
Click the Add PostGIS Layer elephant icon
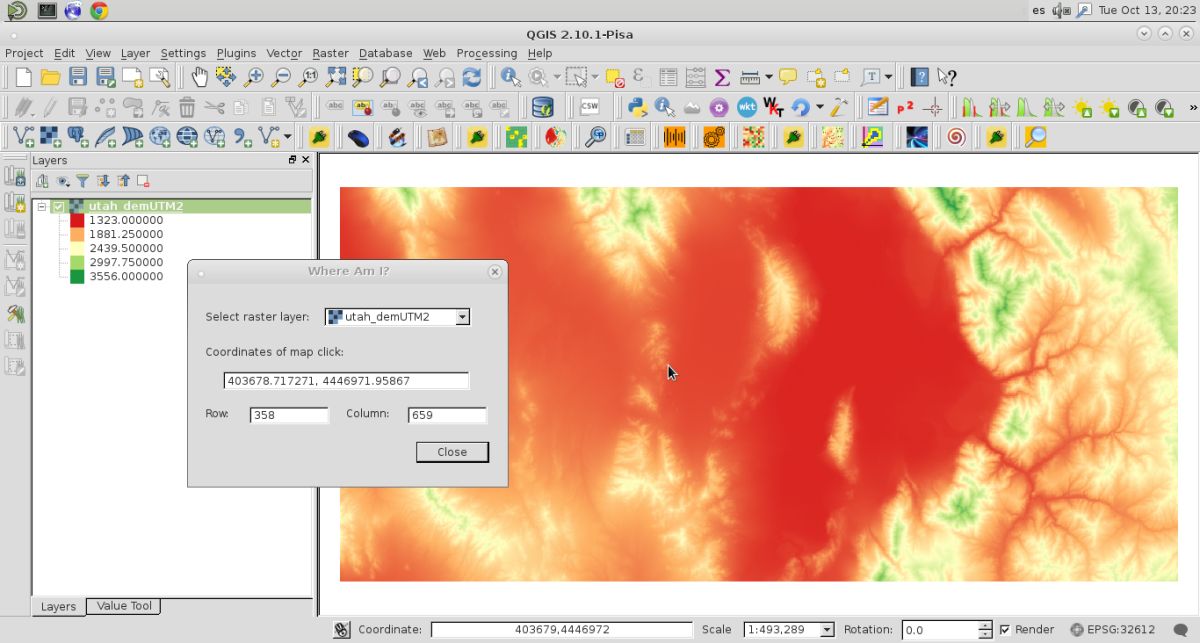77,137
